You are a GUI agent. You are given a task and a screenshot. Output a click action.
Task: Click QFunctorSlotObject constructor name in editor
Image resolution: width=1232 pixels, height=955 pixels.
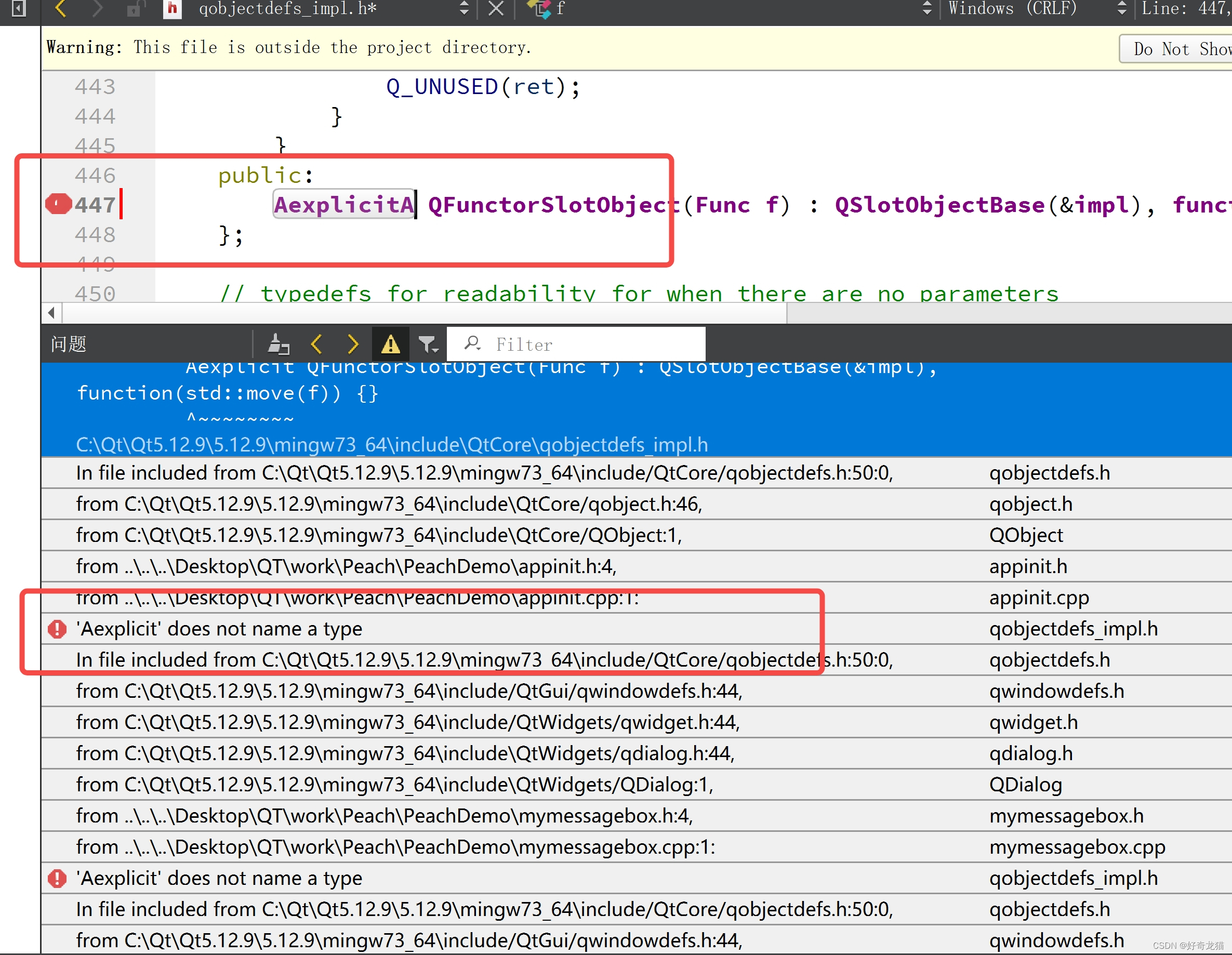[x=554, y=205]
